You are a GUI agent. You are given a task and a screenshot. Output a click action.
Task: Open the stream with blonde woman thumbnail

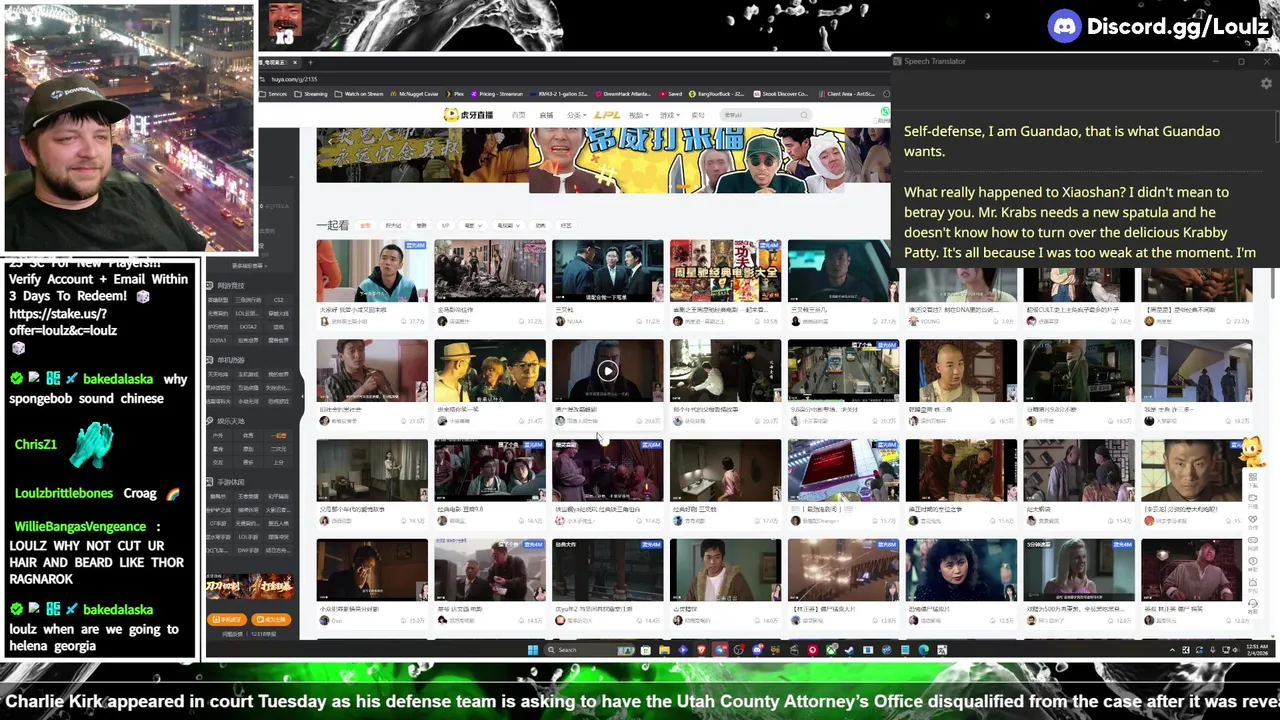1079,570
